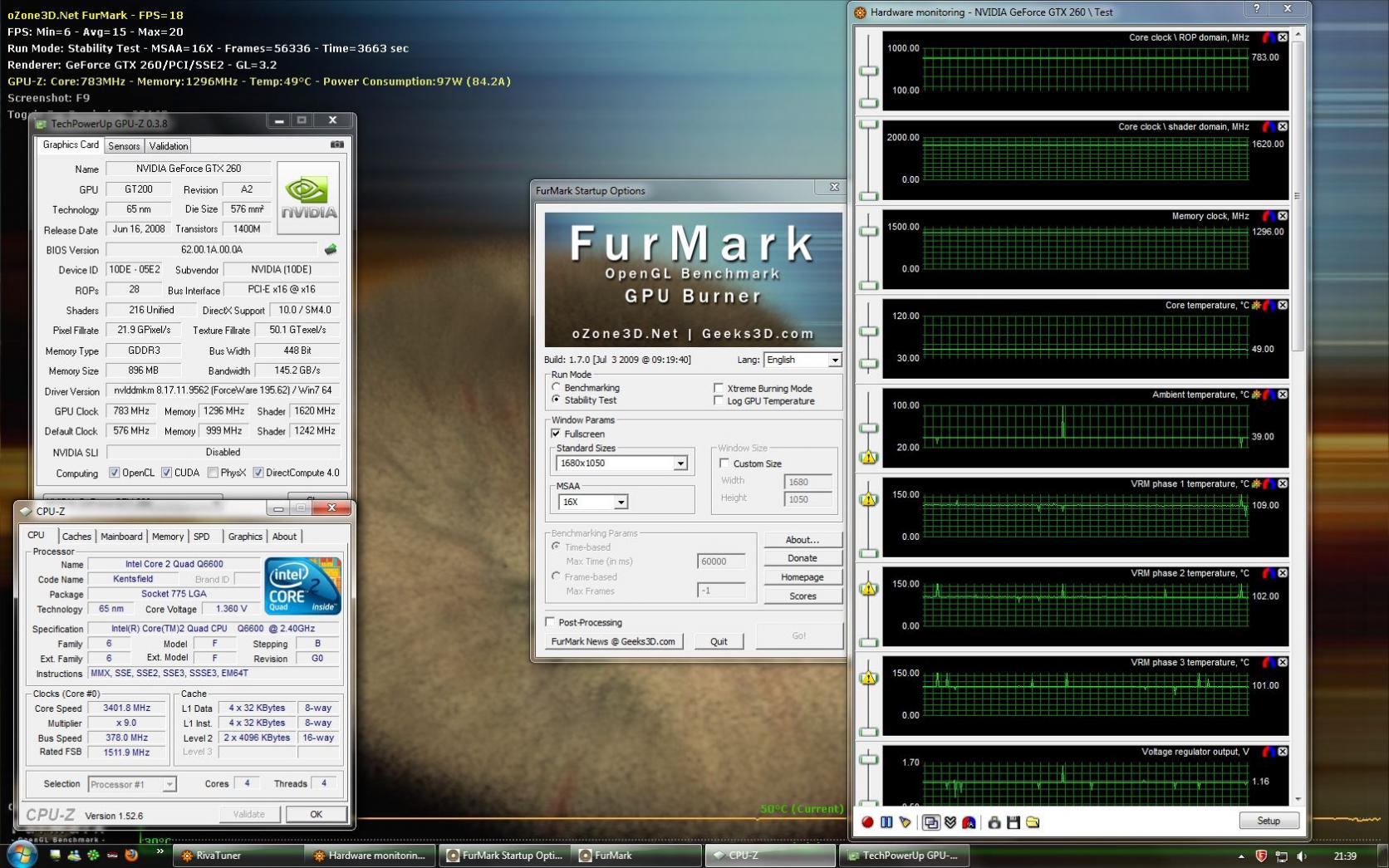This screenshot has height=868, width=1389.
Task: Switch to RivaTuner in the taskbar
Action: (238, 856)
